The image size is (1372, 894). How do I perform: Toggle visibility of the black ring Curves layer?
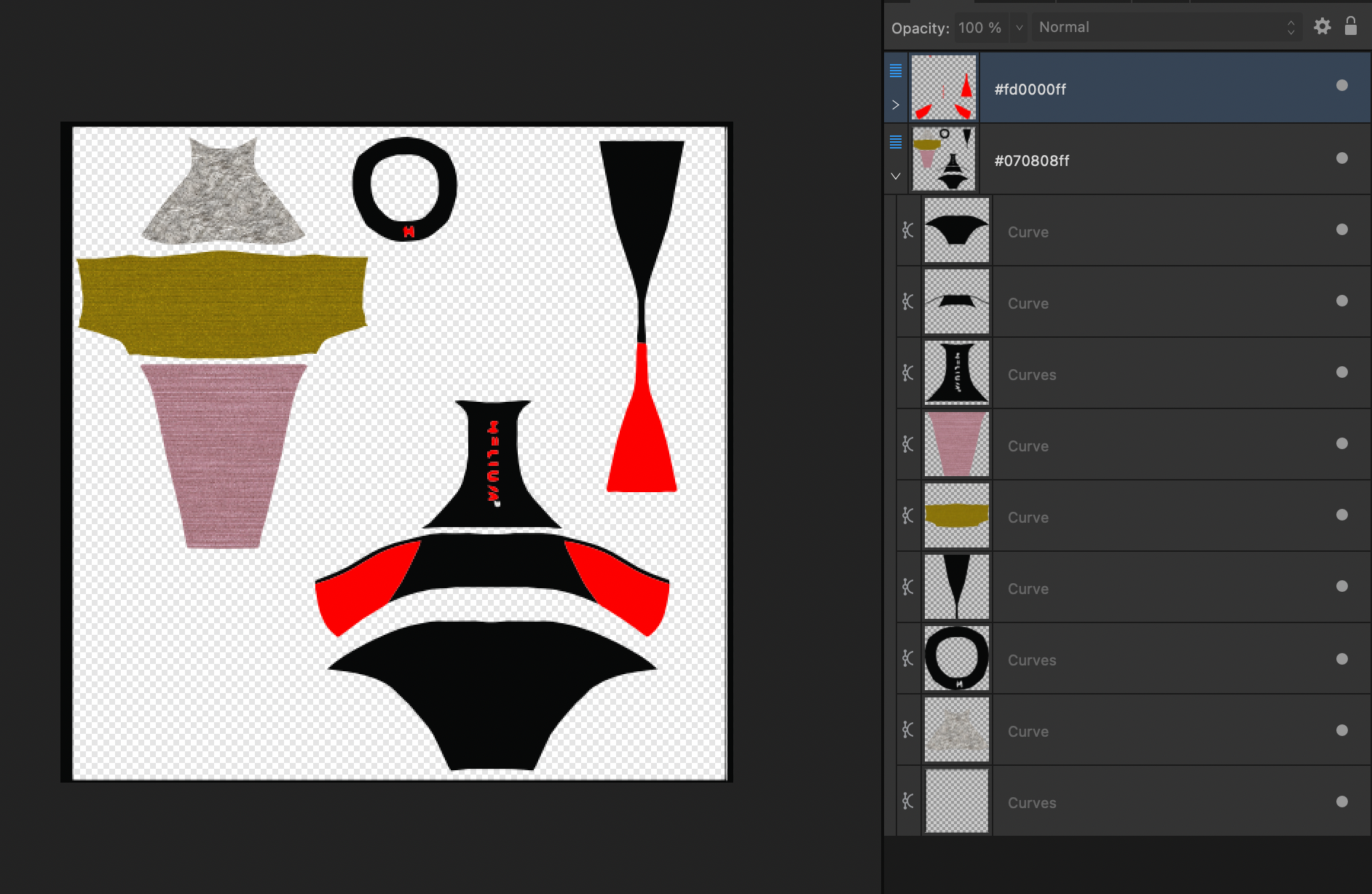pos(1342,659)
